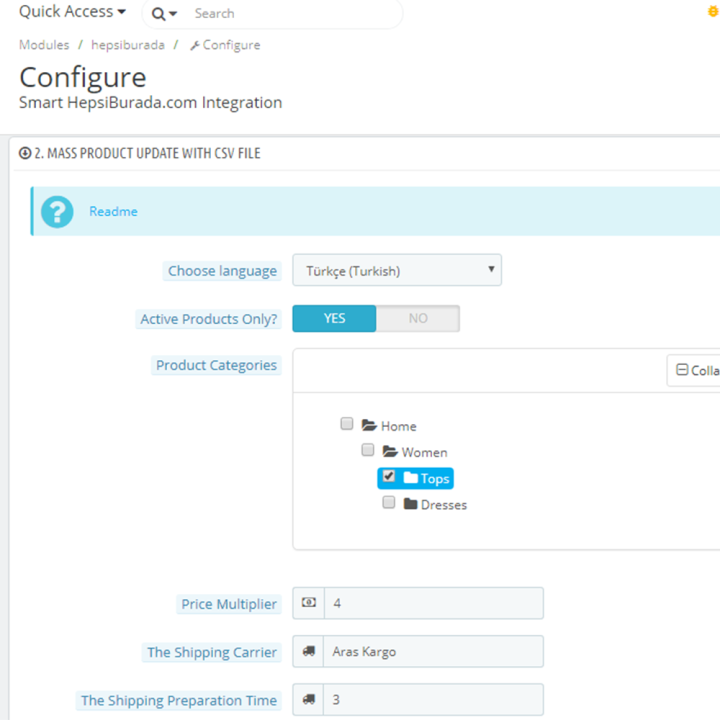Screen dimensions: 720x720
Task: Click the The Shipping Carrier label
Action: pos(212,652)
